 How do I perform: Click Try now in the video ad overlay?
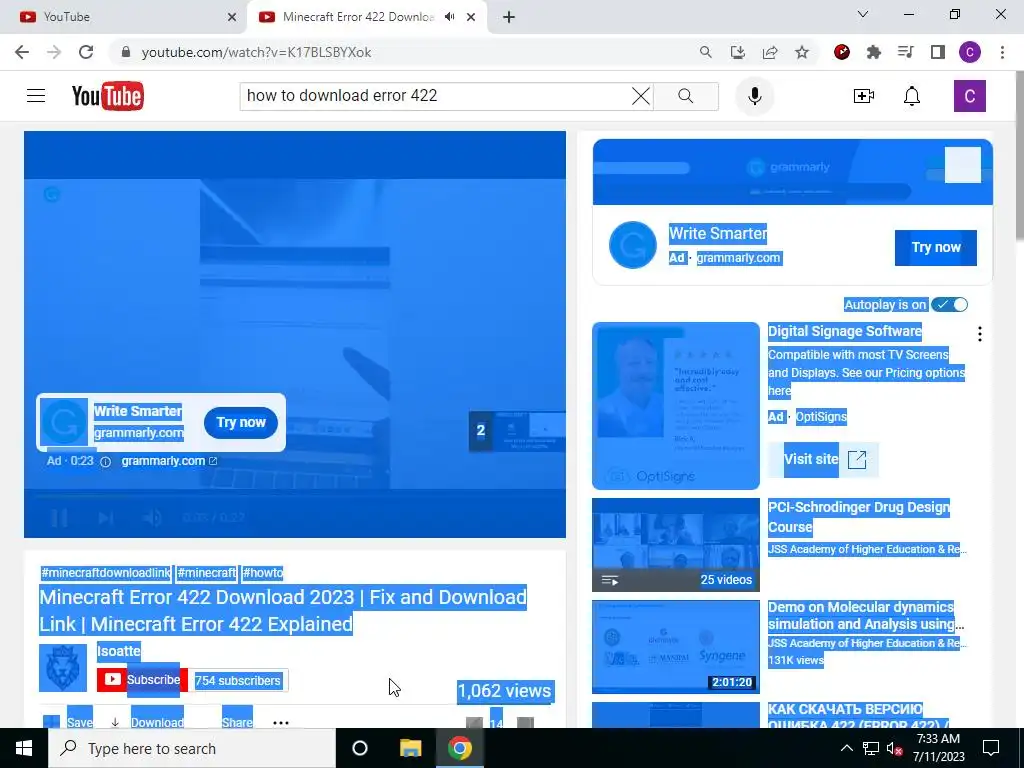click(x=241, y=423)
